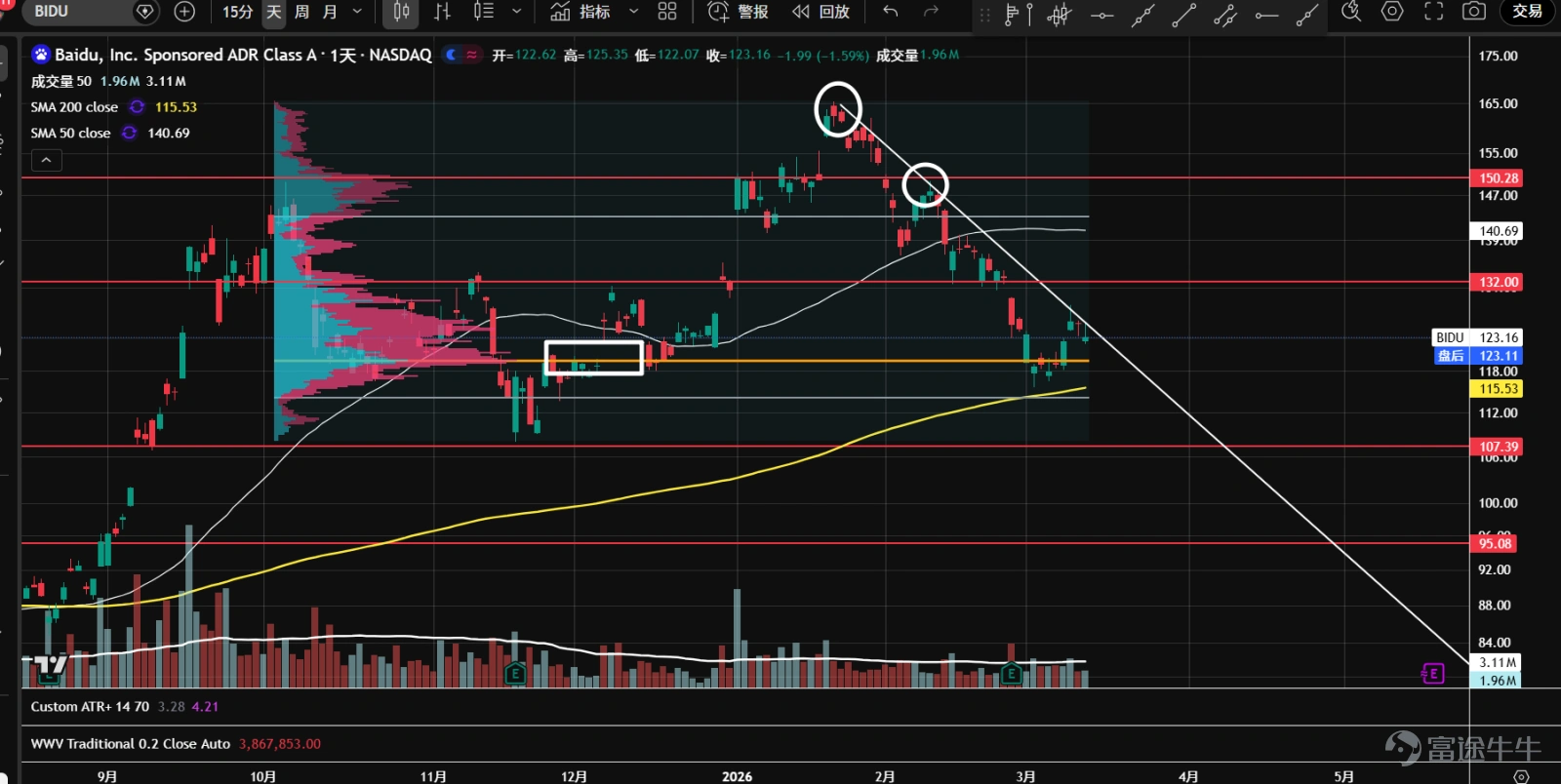Viewport: 1561px width, 784px height.
Task: Expand the chart style dropdown
Action: tap(516, 12)
